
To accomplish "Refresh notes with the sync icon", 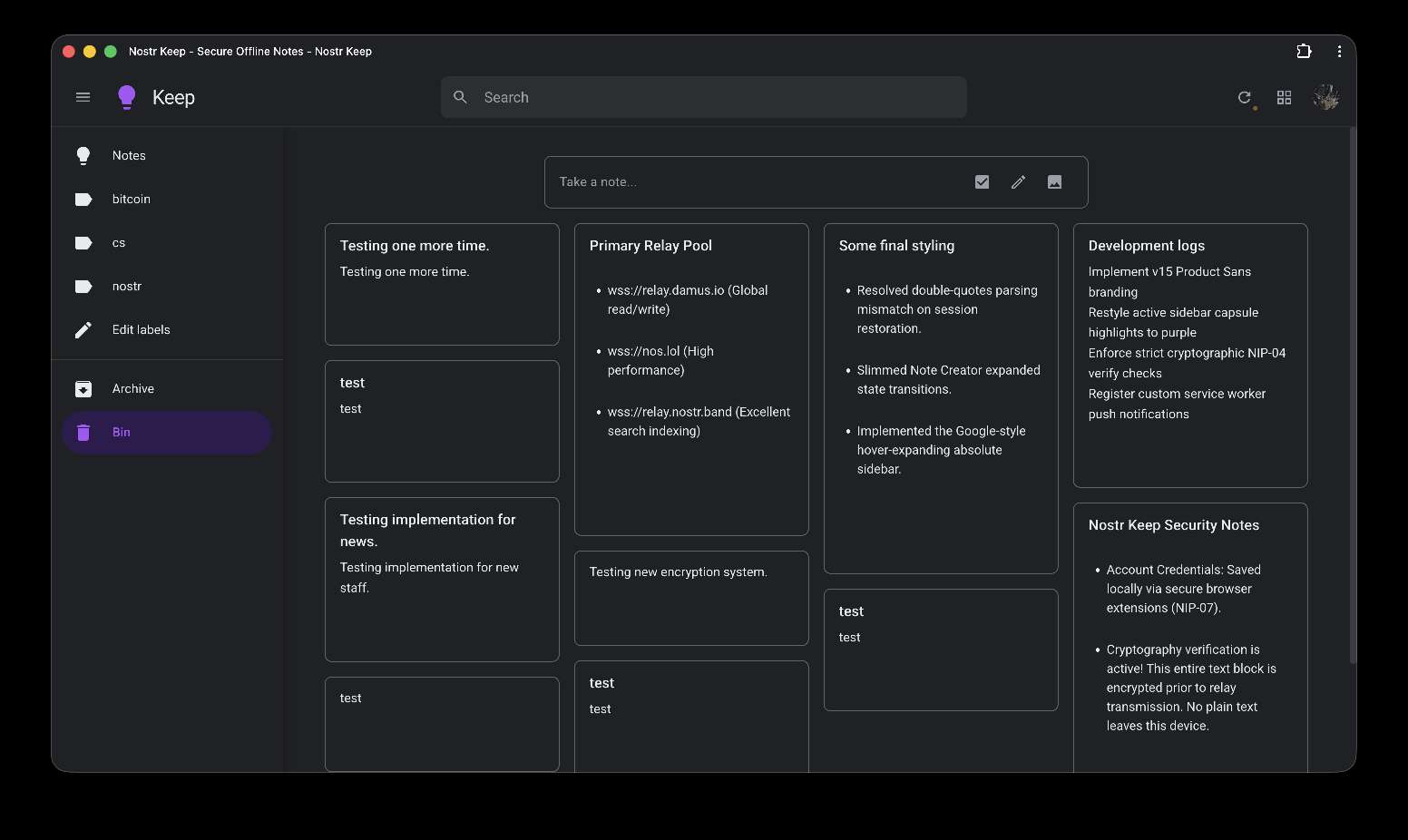I will [x=1245, y=97].
